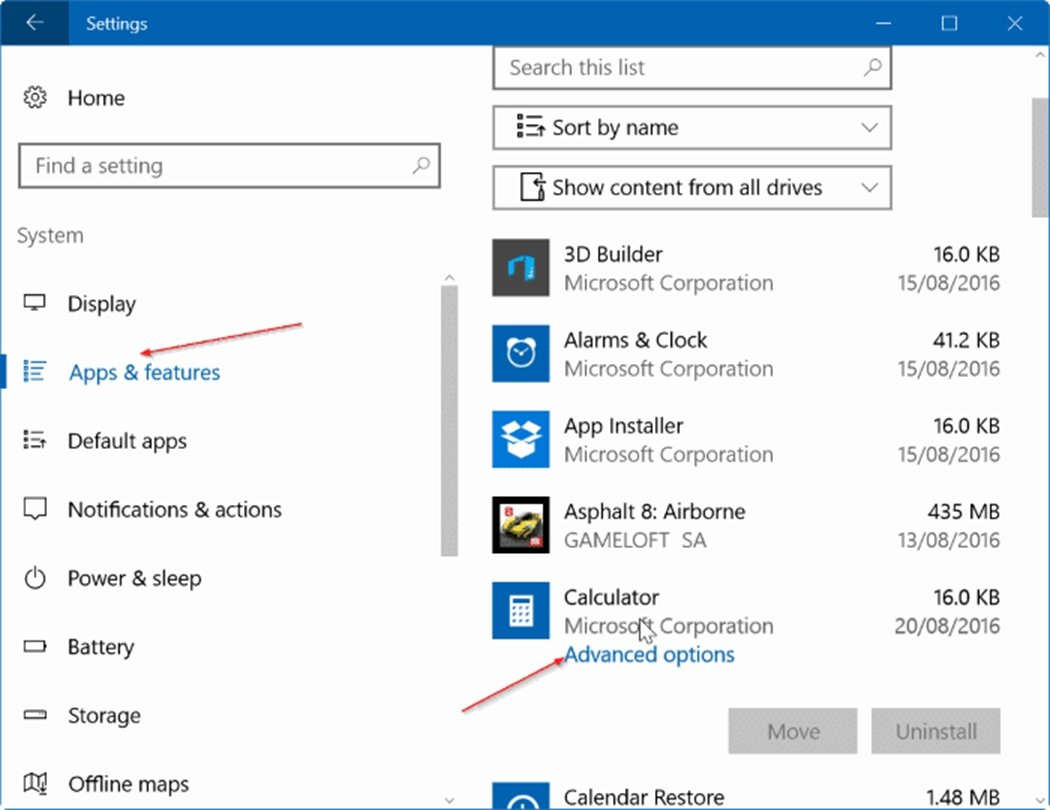Click the Battery icon in sidebar
Image resolution: width=1050 pixels, height=810 pixels.
click(36, 648)
